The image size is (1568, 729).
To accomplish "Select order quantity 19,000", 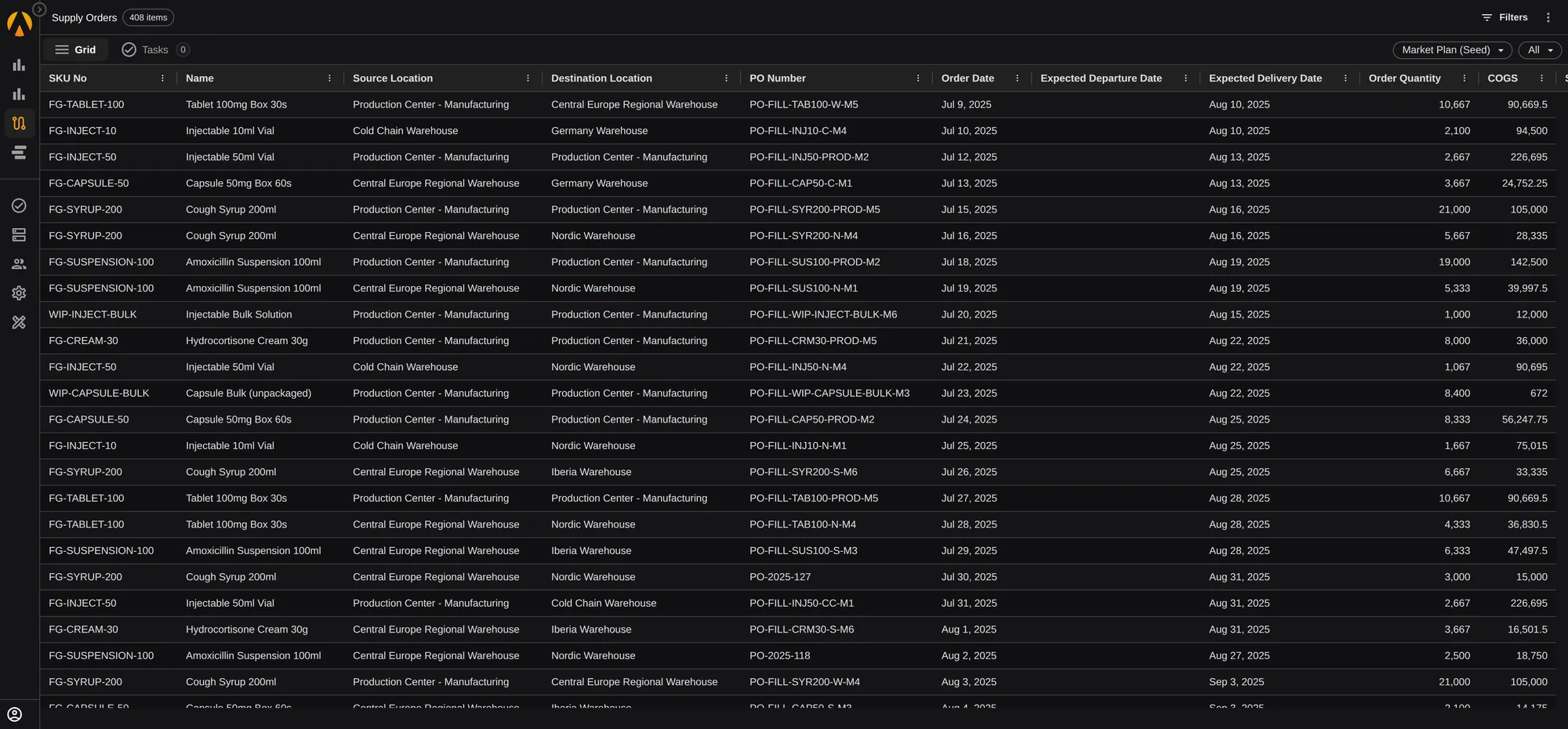I will [1454, 262].
